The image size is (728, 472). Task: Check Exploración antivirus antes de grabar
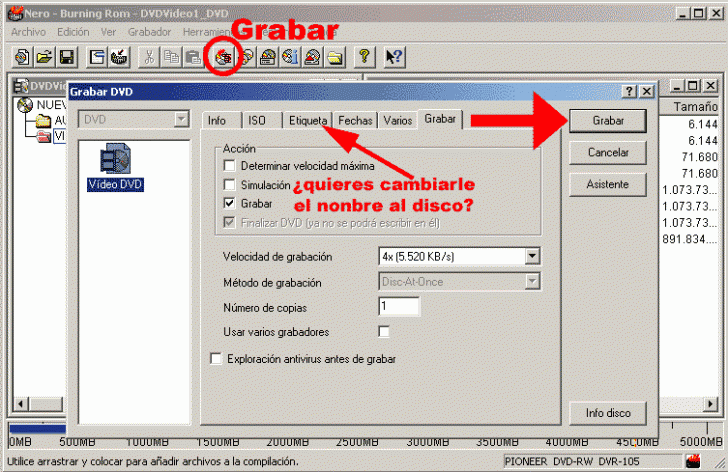click(215, 358)
